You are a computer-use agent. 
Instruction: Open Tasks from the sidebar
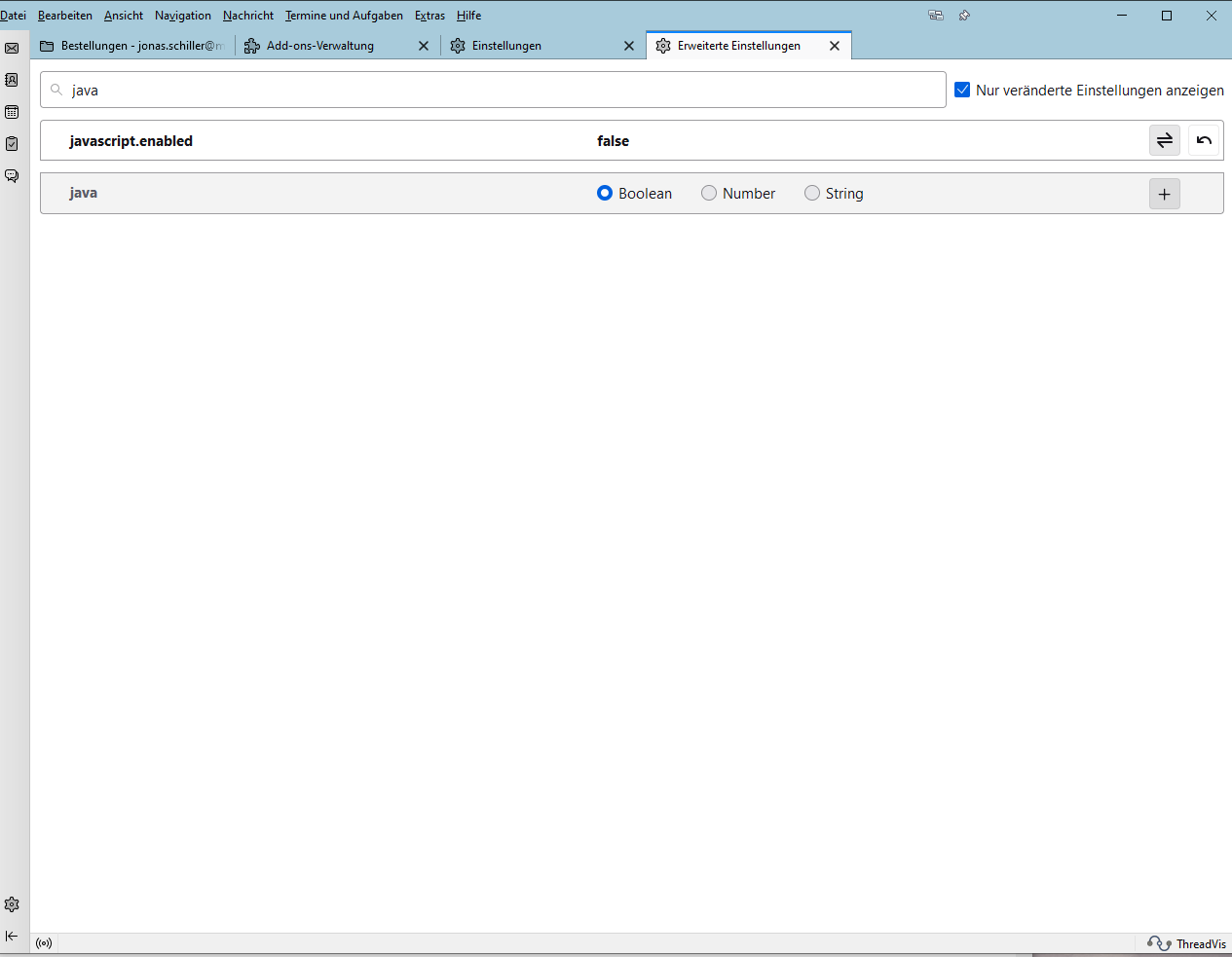coord(12,143)
